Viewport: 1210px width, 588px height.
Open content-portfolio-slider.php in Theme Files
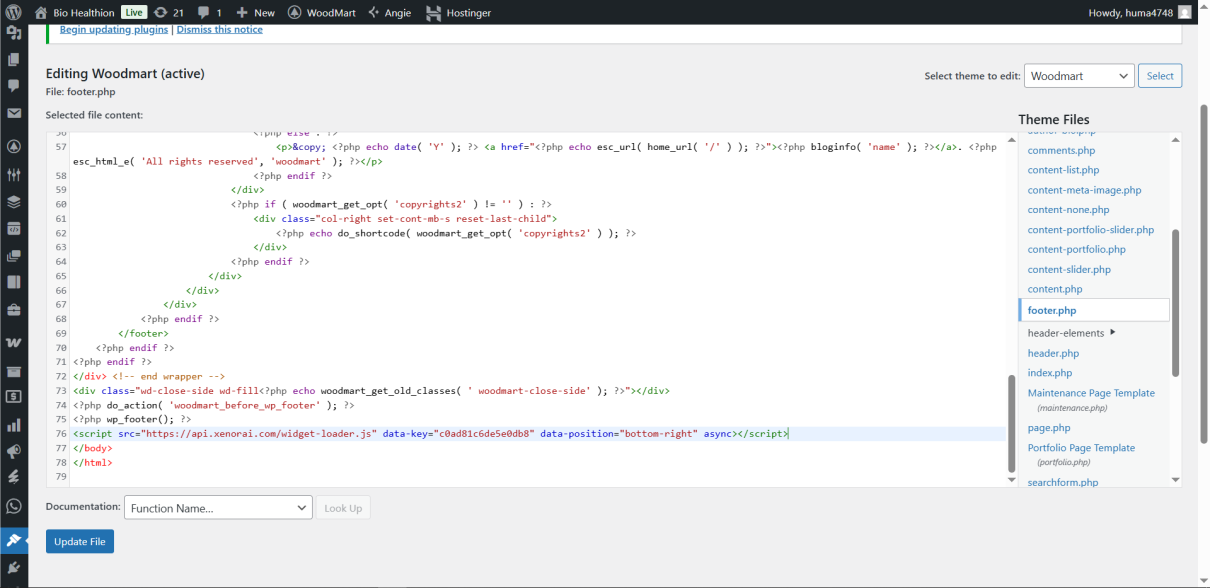click(x=1091, y=230)
